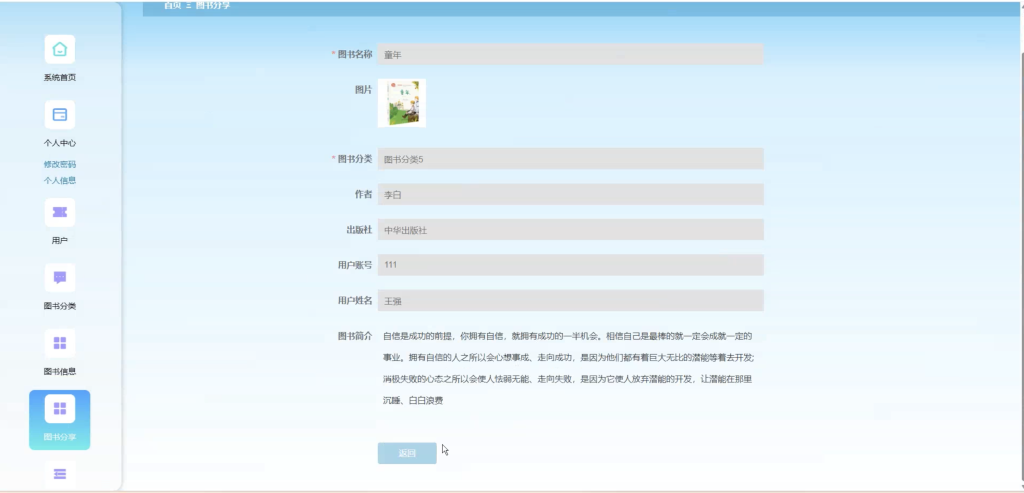This screenshot has width=1024, height=493.
Task: Click the partially visible bottom sidebar list icon
Action: (x=59, y=474)
